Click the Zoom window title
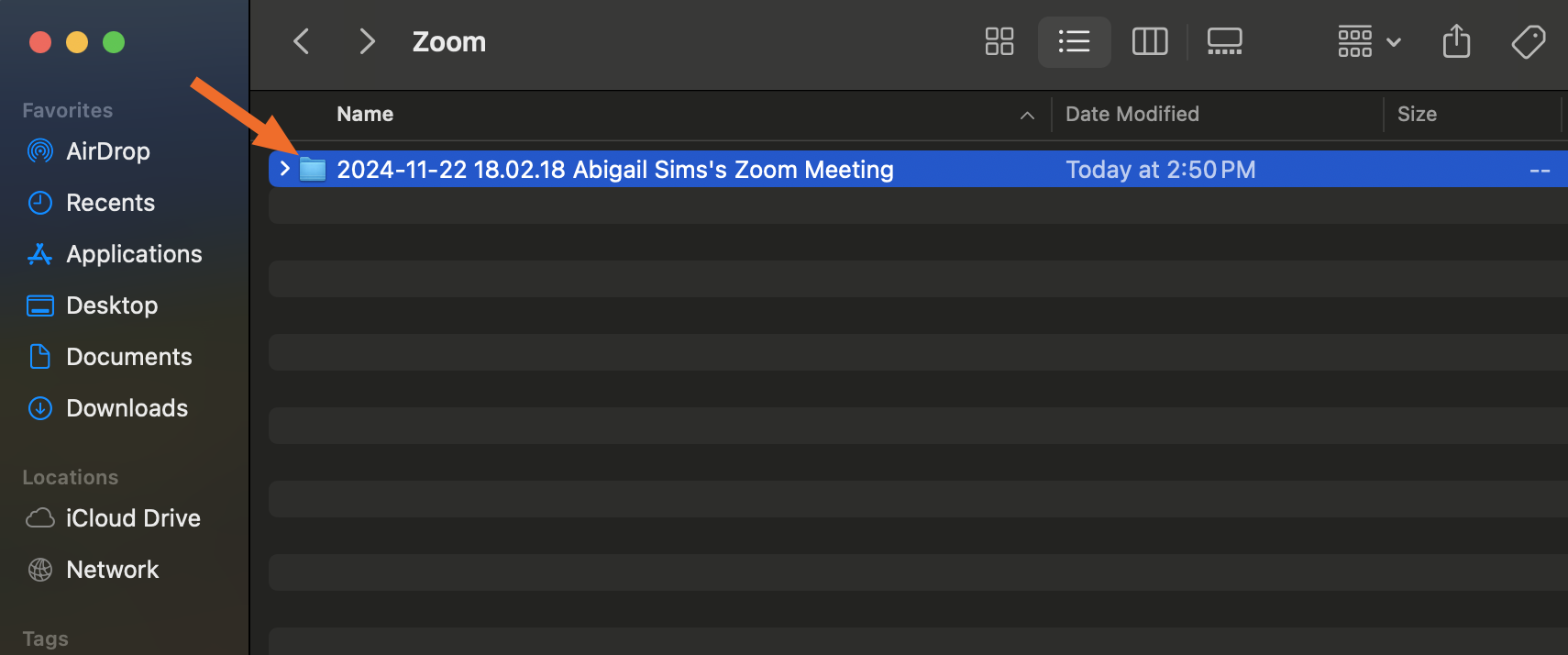The image size is (1568, 655). [449, 42]
